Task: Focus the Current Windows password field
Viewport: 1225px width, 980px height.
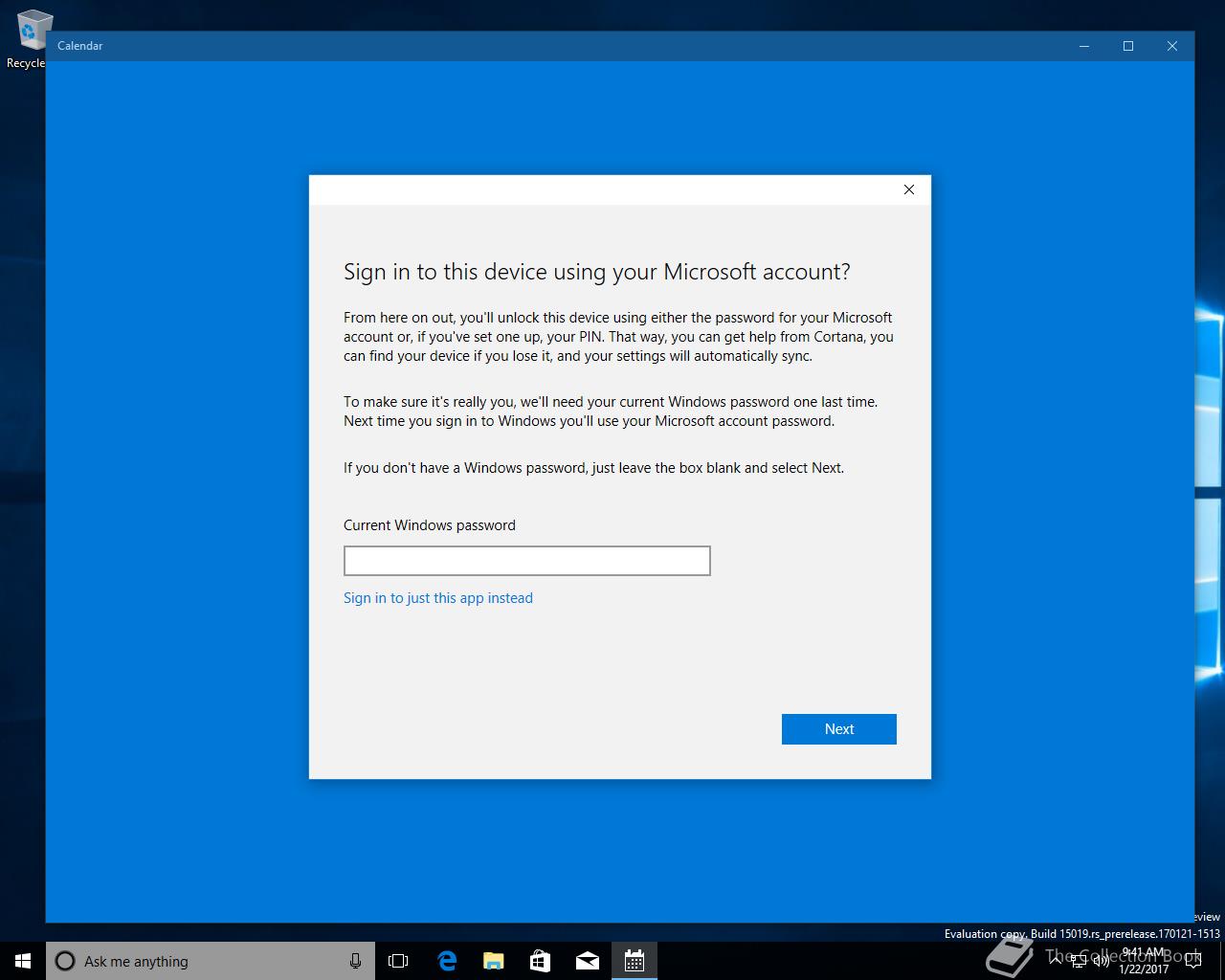Action: click(527, 561)
